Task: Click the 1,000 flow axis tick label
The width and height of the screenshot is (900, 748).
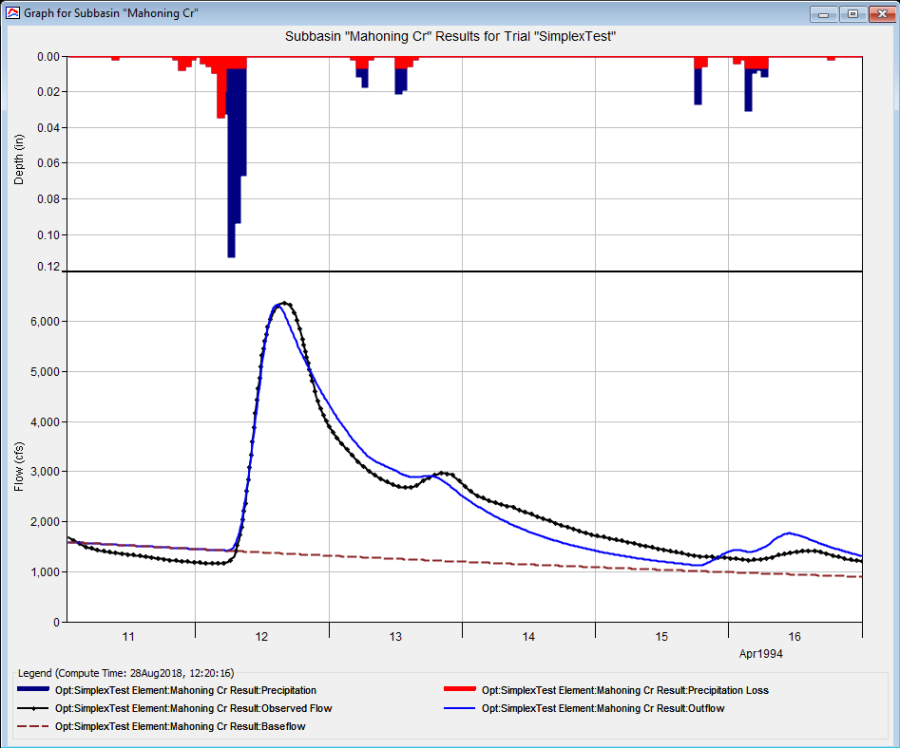Action: (x=45, y=572)
